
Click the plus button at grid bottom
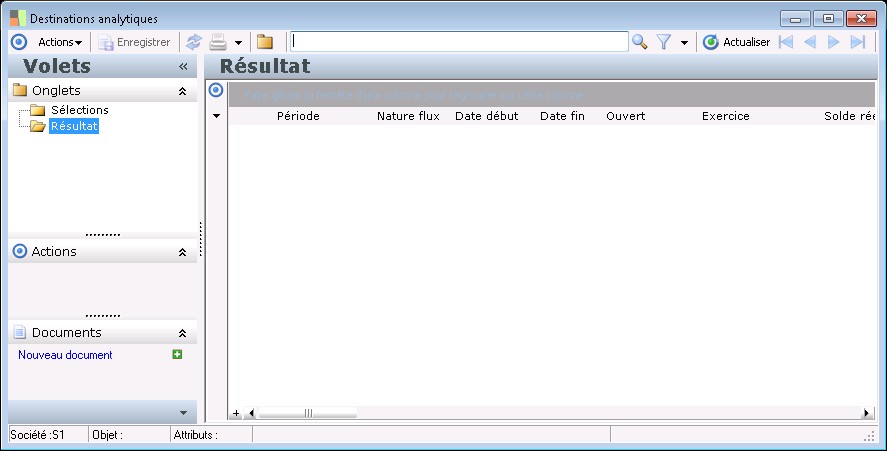[236, 413]
